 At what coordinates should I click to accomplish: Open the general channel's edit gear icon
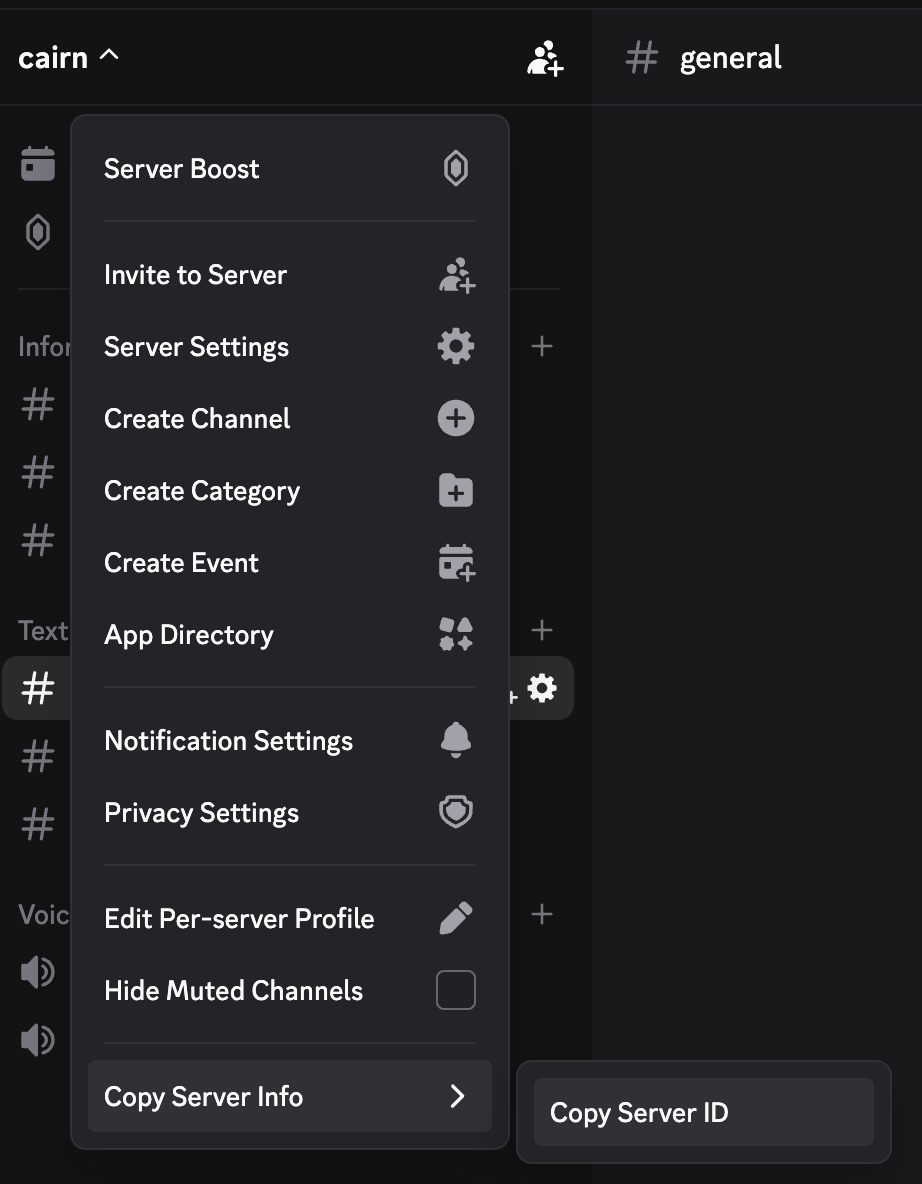[542, 689]
